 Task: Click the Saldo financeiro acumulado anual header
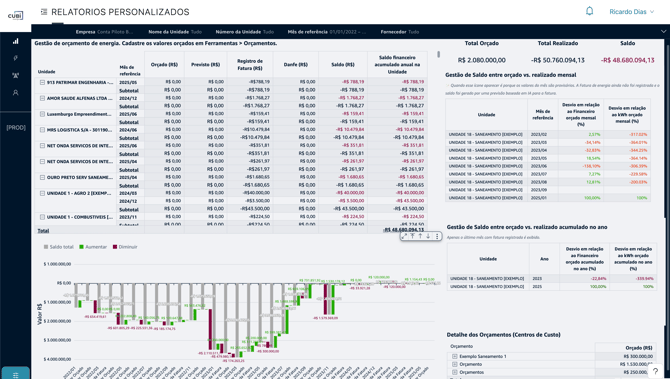point(397,65)
